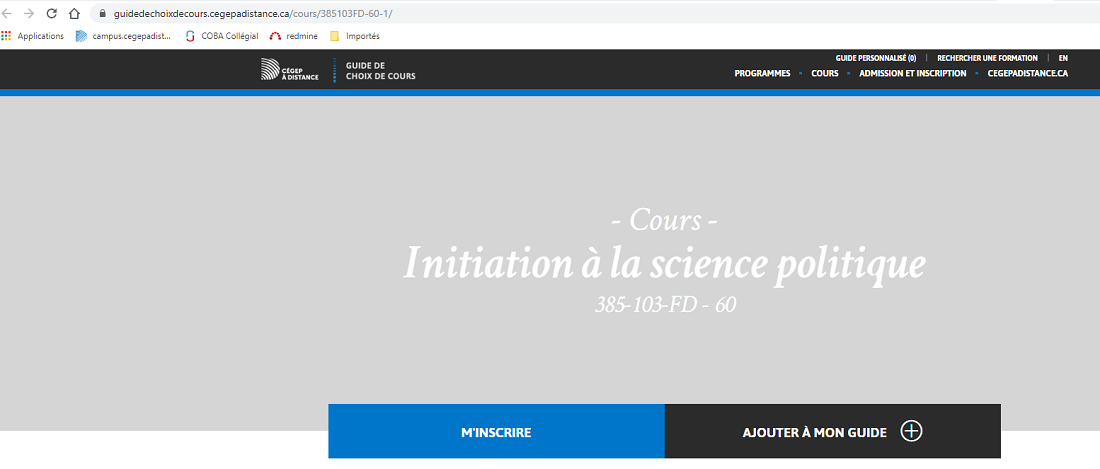The width and height of the screenshot is (1100, 469).
Task: Go to the browser home page icon
Action: point(74,14)
